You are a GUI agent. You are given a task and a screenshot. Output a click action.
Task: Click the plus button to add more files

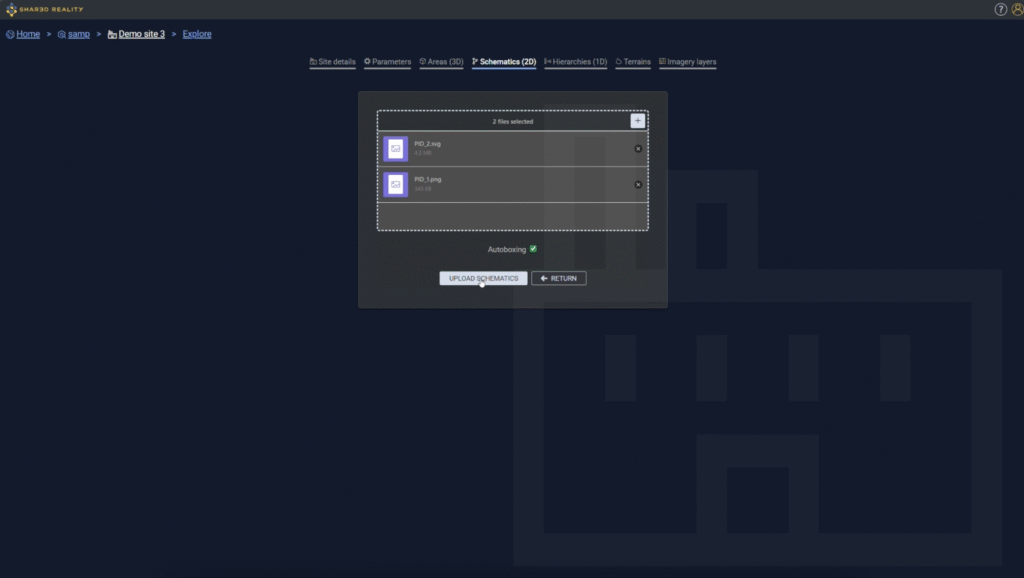coord(638,120)
